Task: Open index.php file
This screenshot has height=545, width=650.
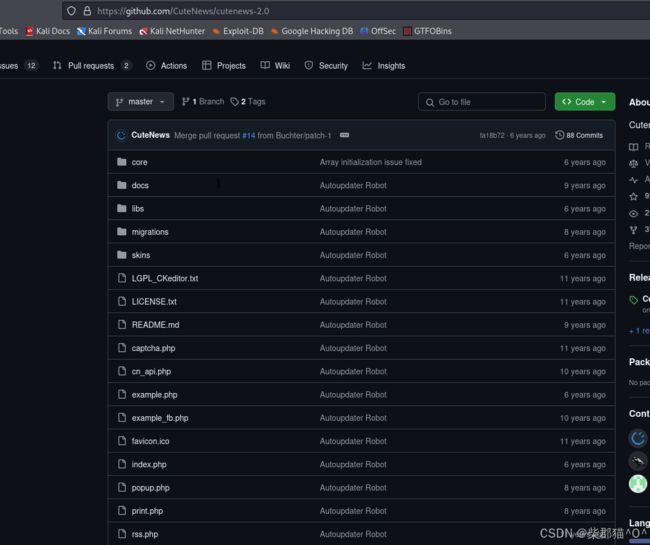Action: click(149, 464)
